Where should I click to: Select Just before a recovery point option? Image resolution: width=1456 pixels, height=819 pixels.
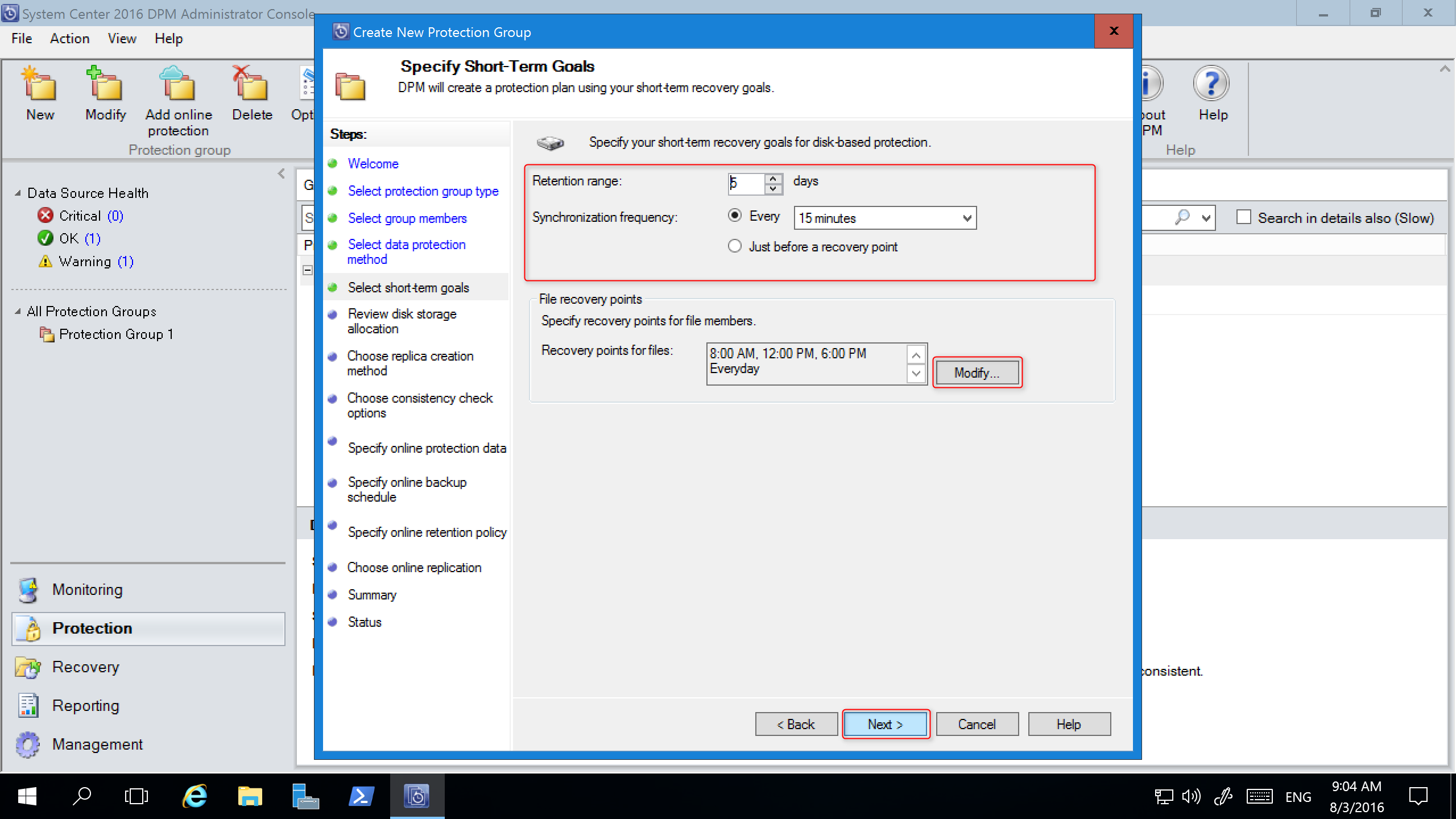click(735, 246)
